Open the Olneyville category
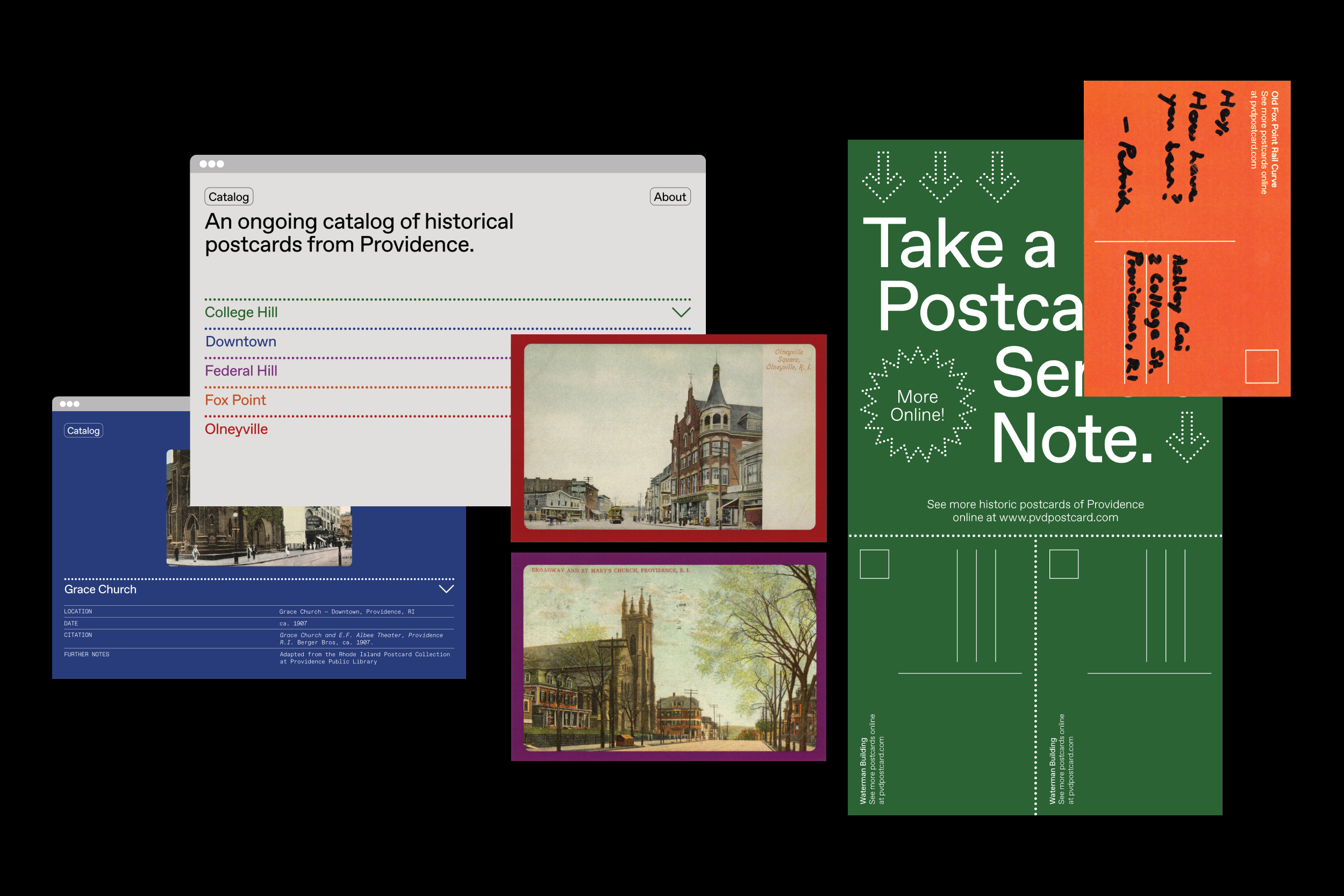The image size is (1344, 896). (236, 429)
